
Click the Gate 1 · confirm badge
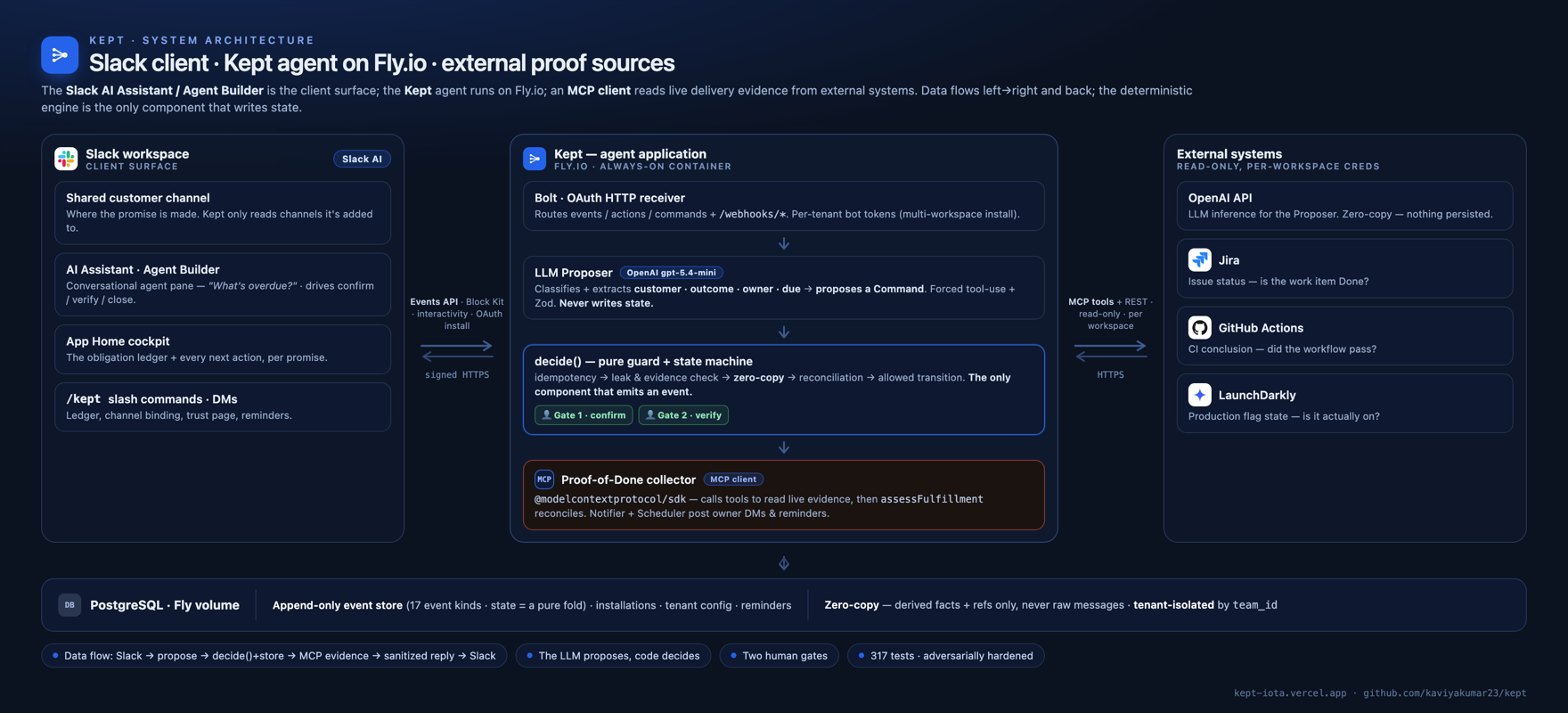point(584,415)
